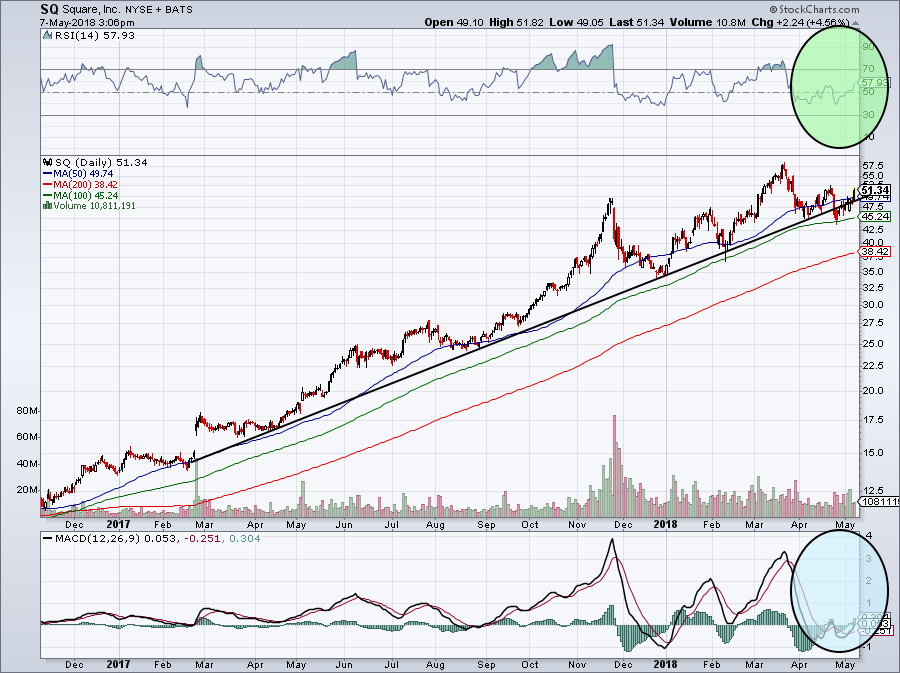This screenshot has height=673, width=900.
Task: Click the 2018 year label under the volume bars
Action: pyautogui.click(x=666, y=524)
